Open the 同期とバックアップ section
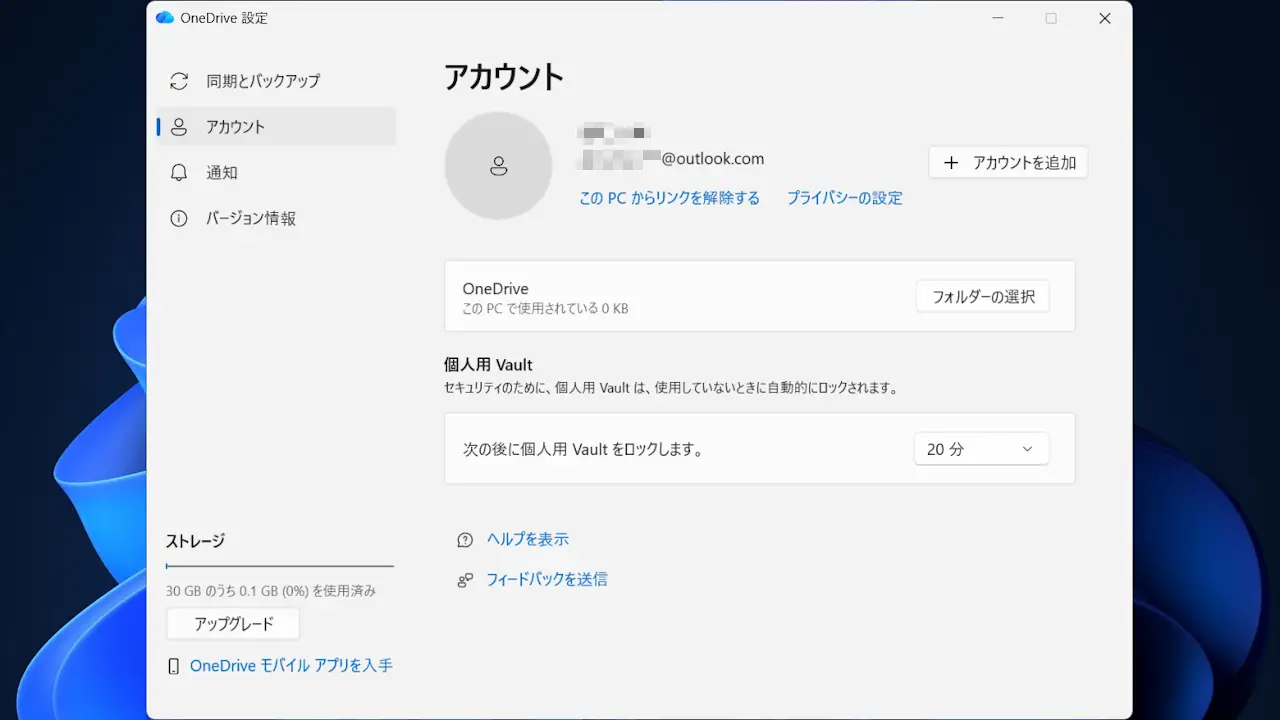The image size is (1280, 720). point(263,81)
